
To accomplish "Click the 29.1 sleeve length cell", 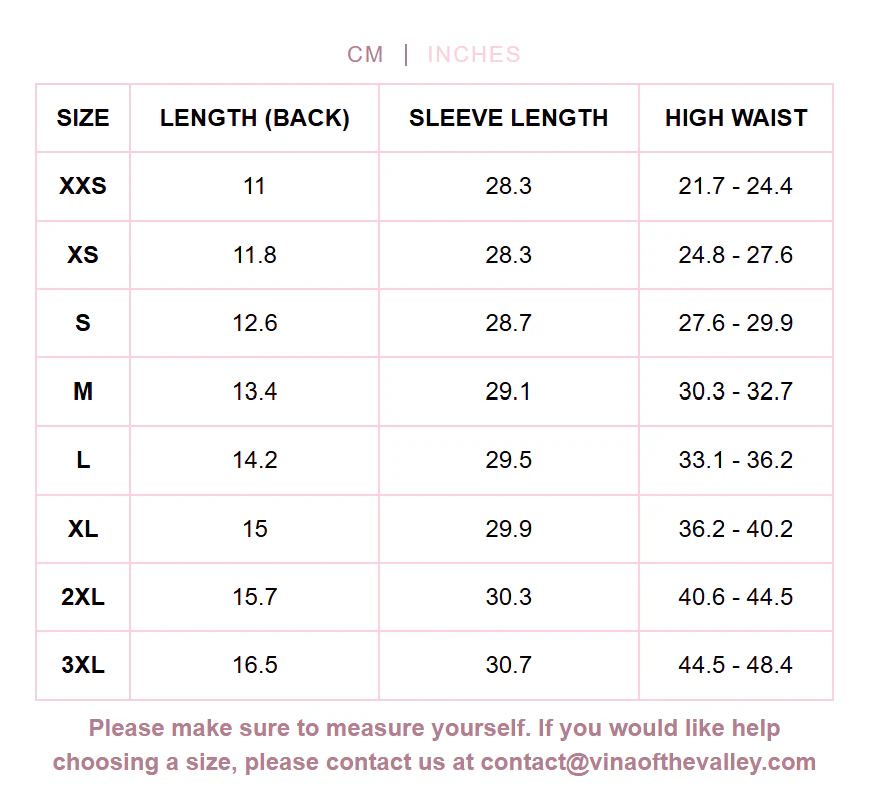I will click(508, 391).
